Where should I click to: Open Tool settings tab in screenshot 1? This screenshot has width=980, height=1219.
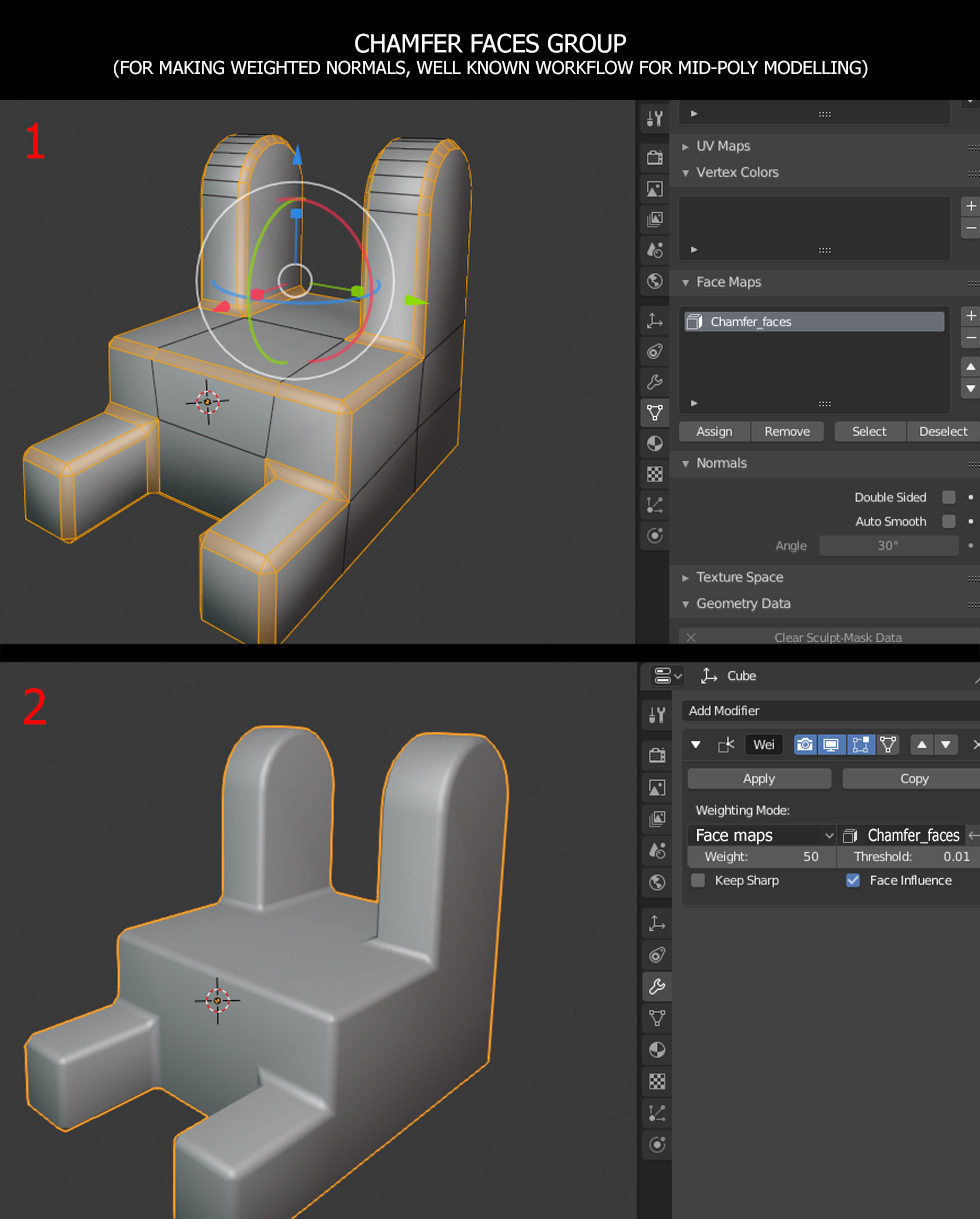coord(655,119)
